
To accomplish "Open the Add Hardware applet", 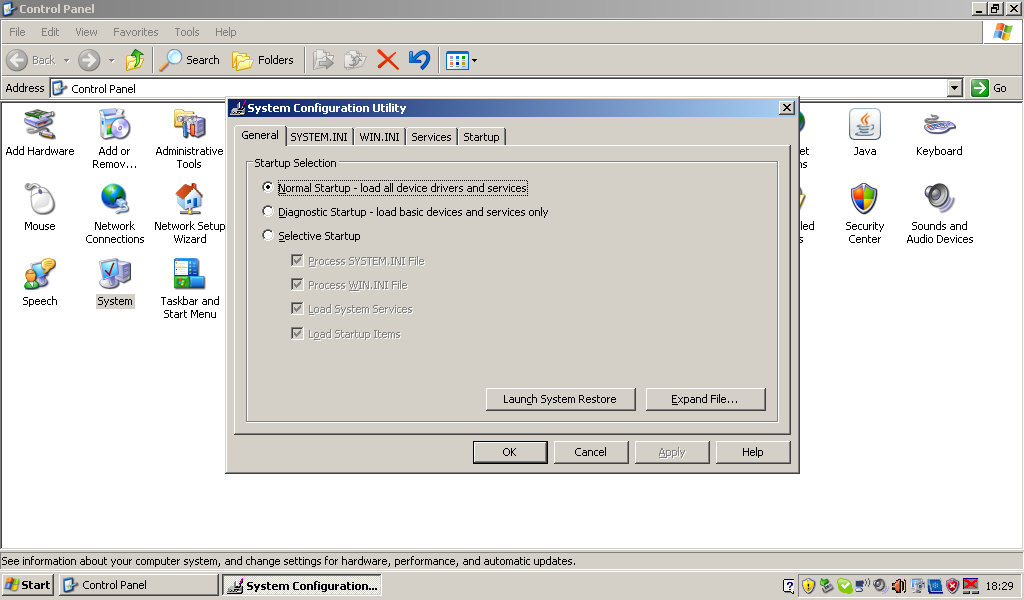I will pos(40,133).
